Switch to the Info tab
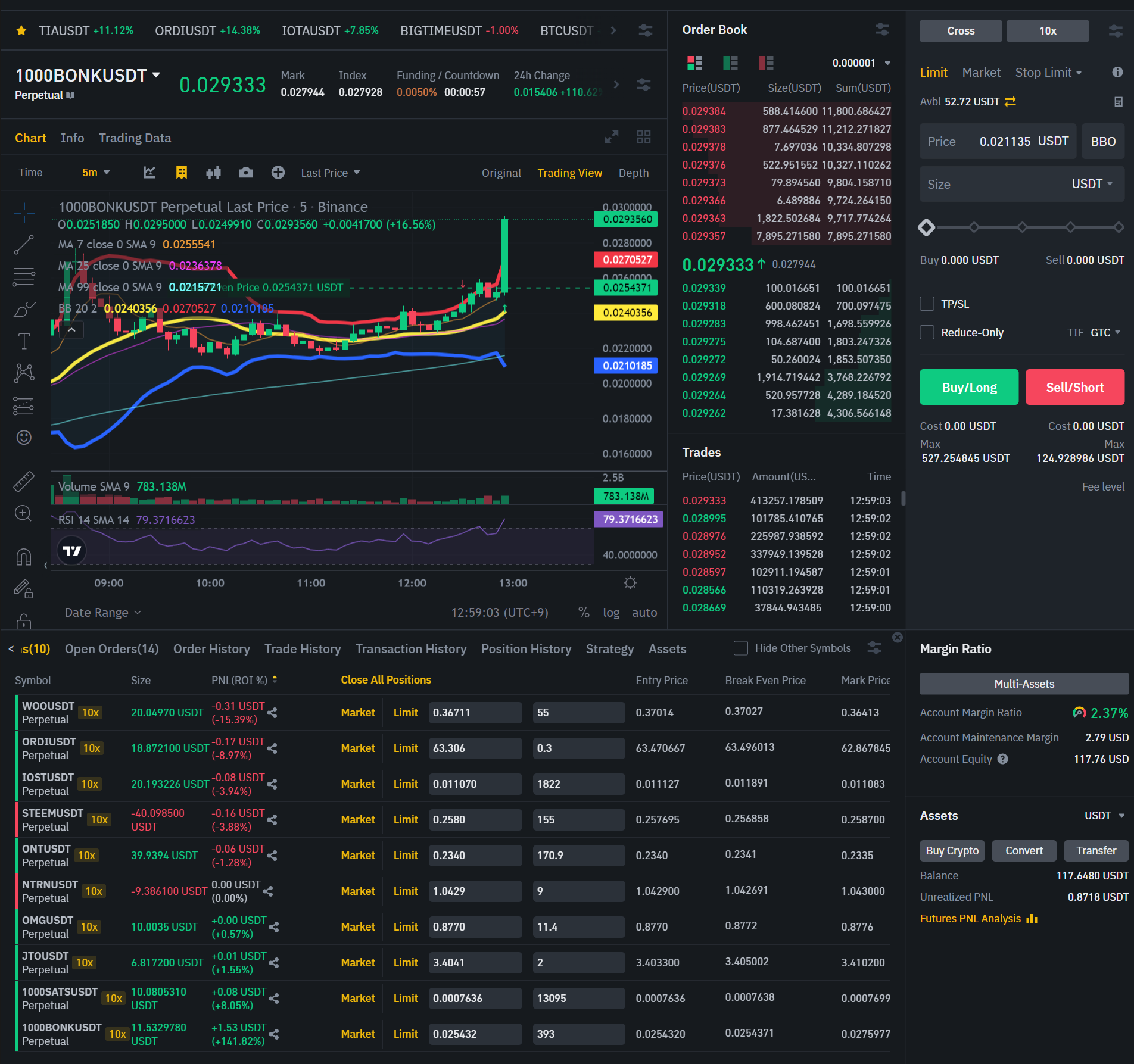This screenshot has height=1064, width=1134. tap(72, 138)
